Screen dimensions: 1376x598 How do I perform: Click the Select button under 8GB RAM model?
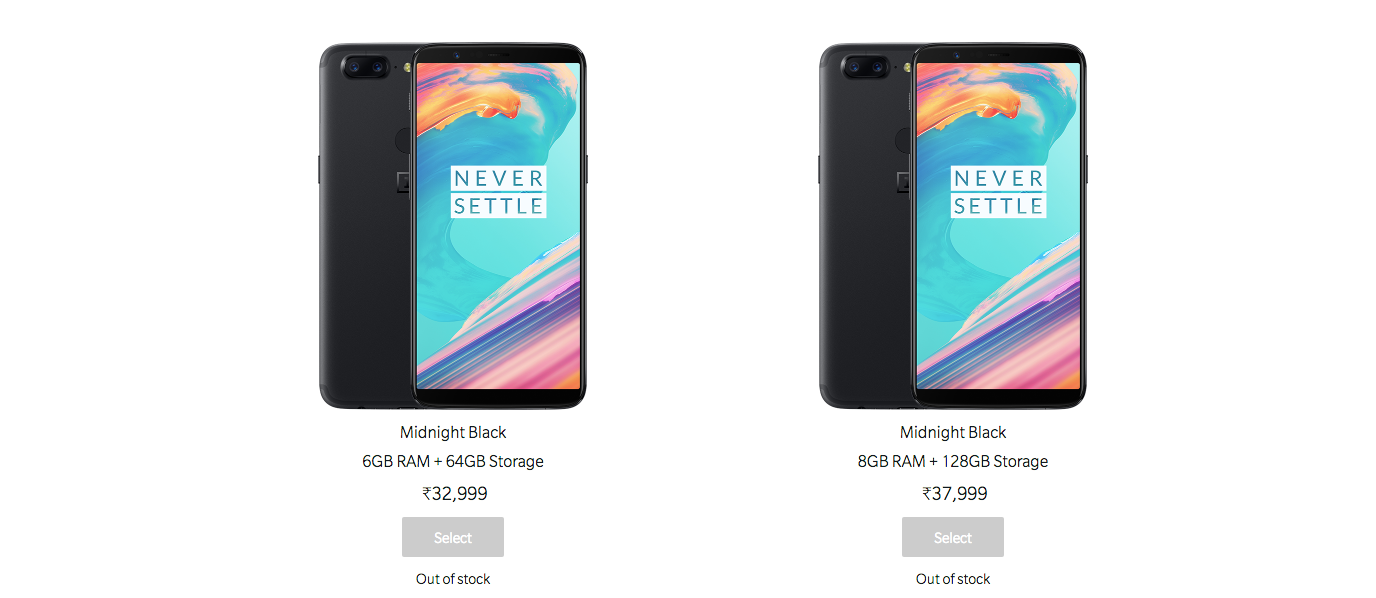953,537
